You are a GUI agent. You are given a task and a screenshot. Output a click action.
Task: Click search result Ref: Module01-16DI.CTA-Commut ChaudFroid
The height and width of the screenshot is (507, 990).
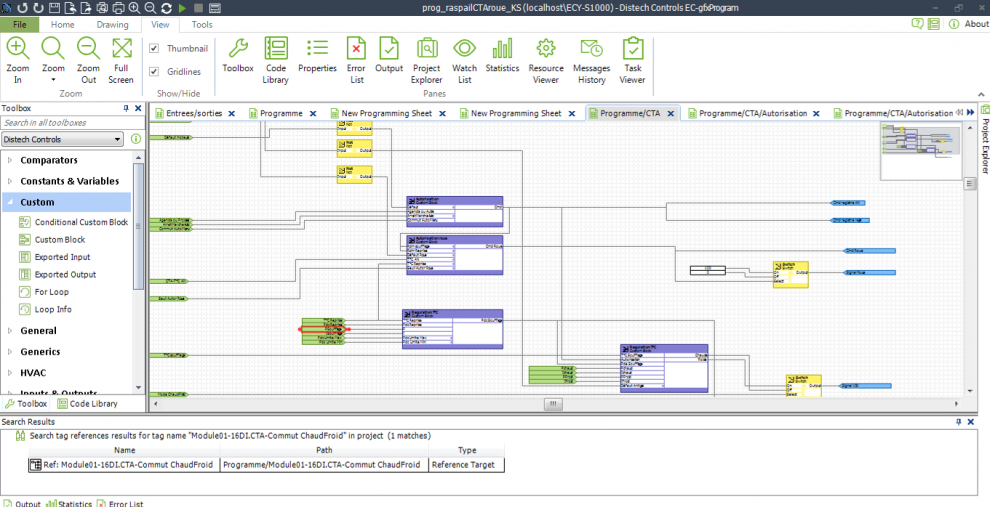(x=124, y=465)
